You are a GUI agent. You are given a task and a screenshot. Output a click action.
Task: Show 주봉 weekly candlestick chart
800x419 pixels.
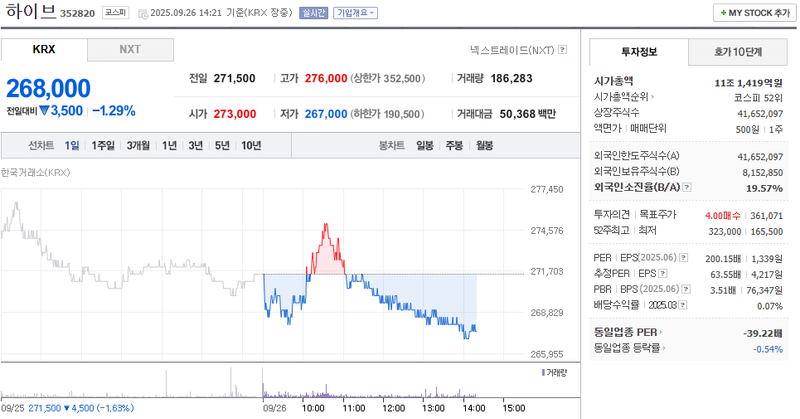click(x=454, y=145)
